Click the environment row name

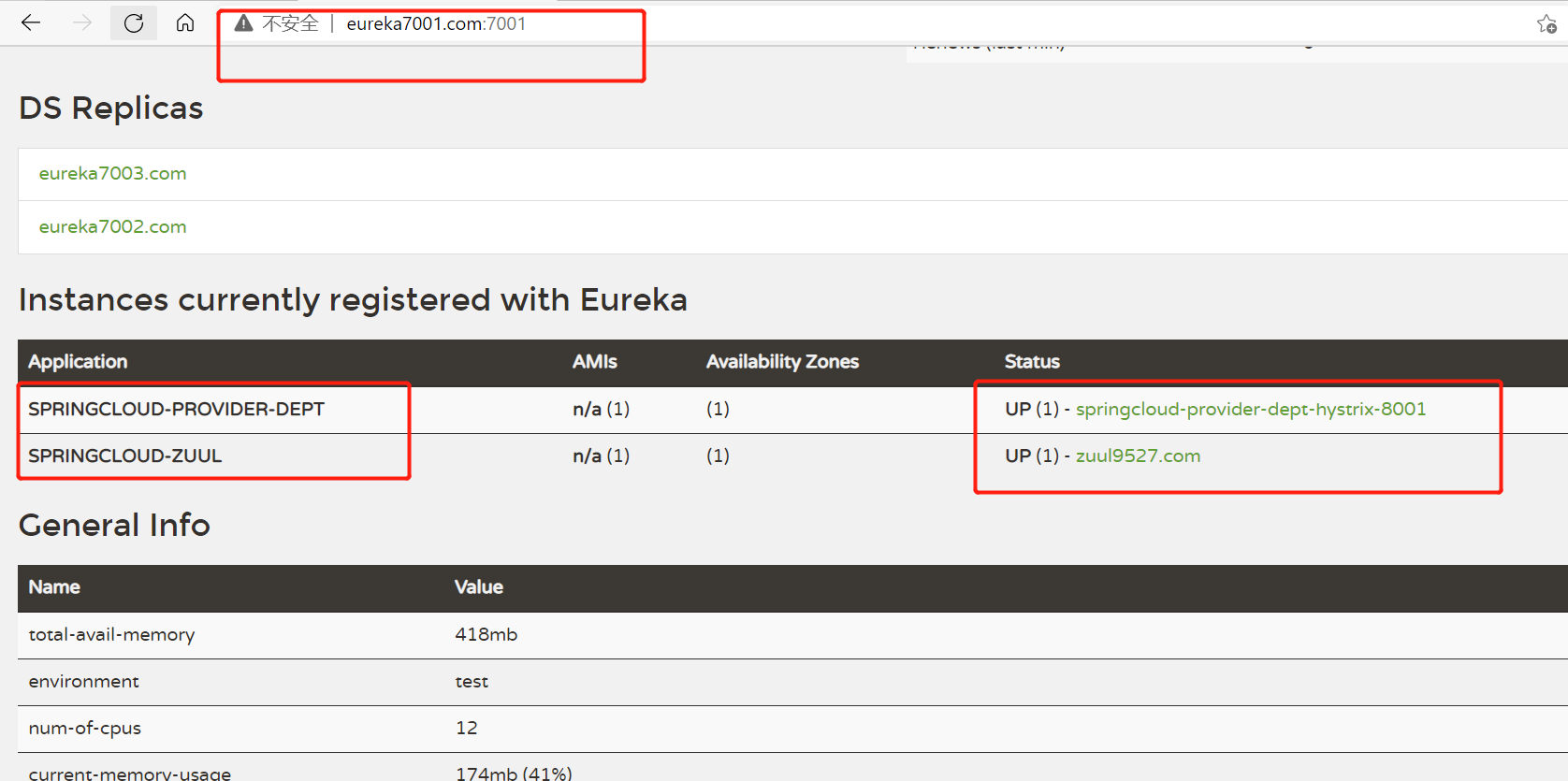click(83, 681)
